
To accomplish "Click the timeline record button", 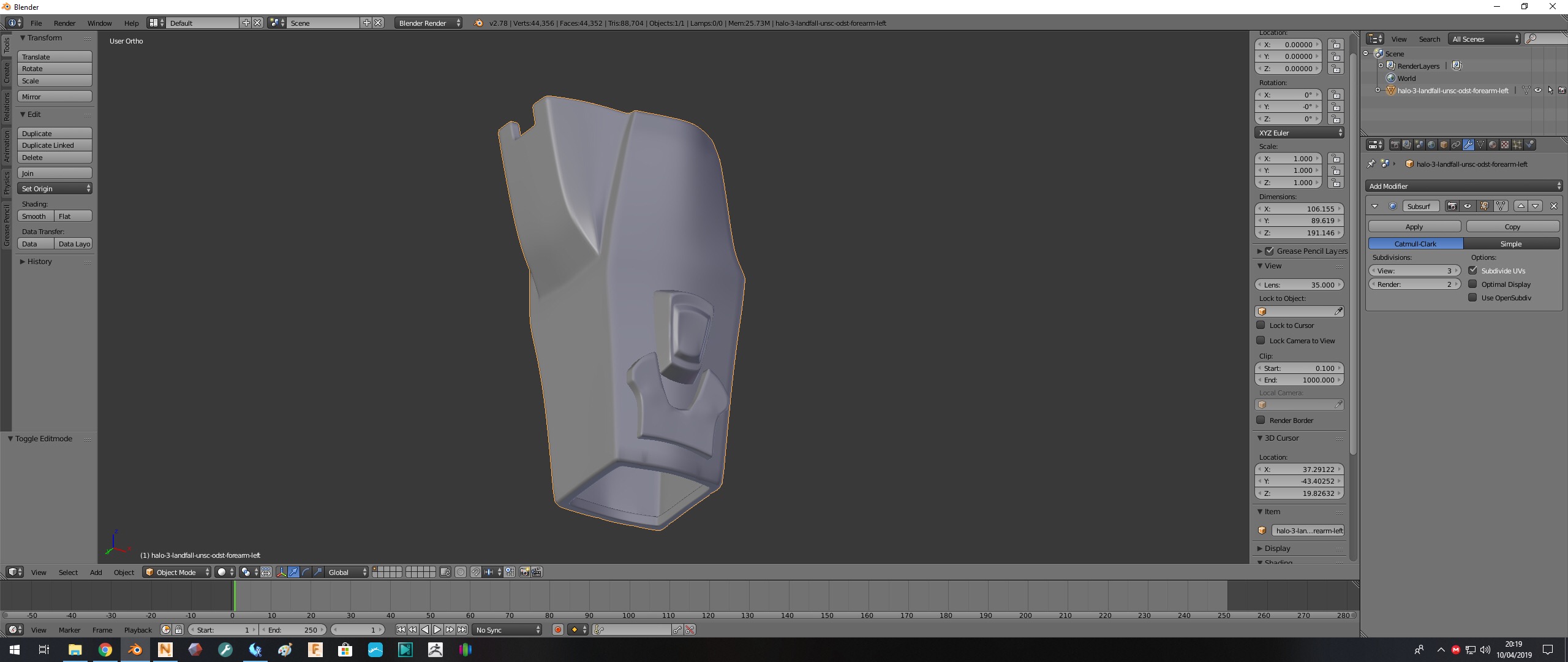I will coord(557,630).
